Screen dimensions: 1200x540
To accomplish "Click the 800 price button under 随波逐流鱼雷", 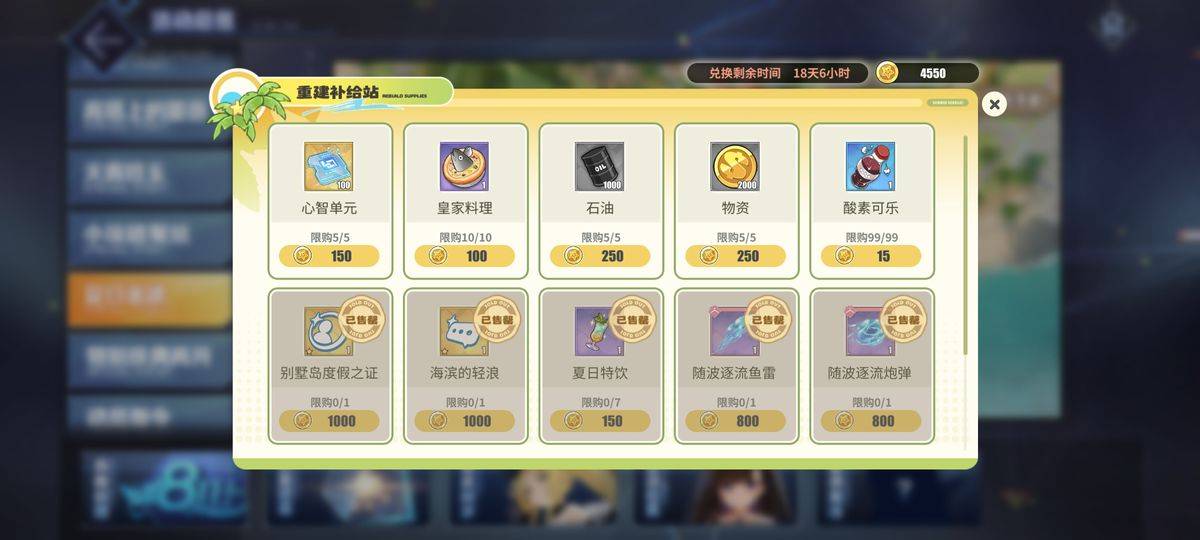I will click(x=735, y=421).
